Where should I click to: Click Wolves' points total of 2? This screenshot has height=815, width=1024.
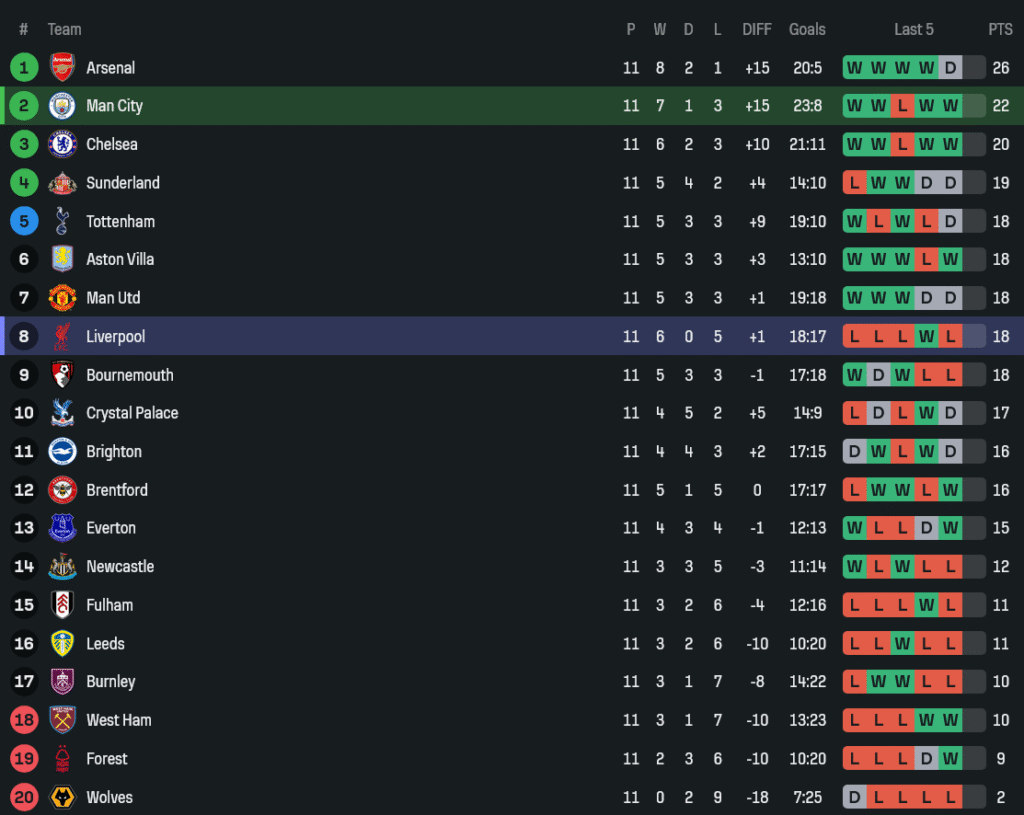coord(1000,797)
